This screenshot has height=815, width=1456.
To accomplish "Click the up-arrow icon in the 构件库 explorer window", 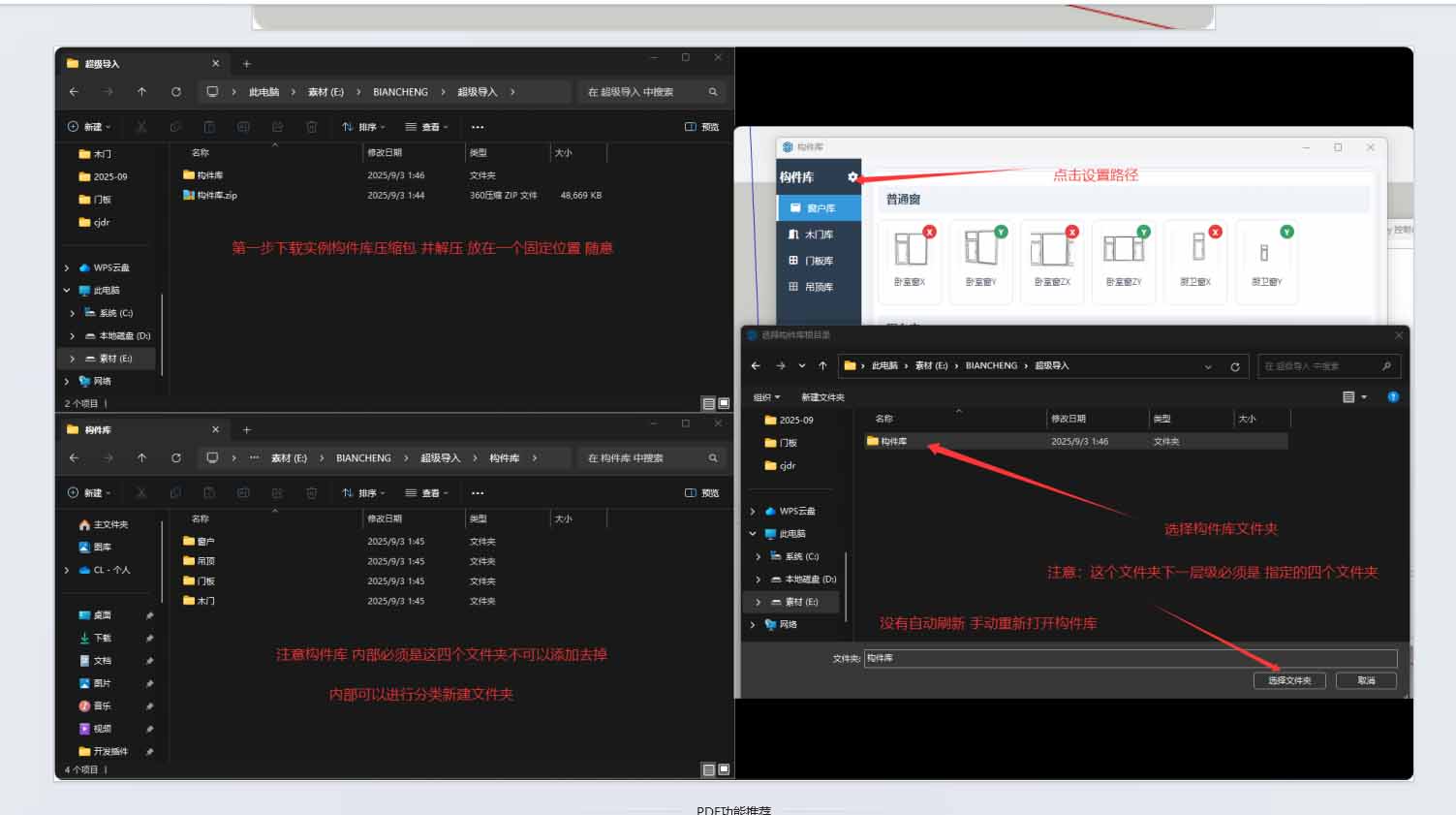I will coord(141,458).
